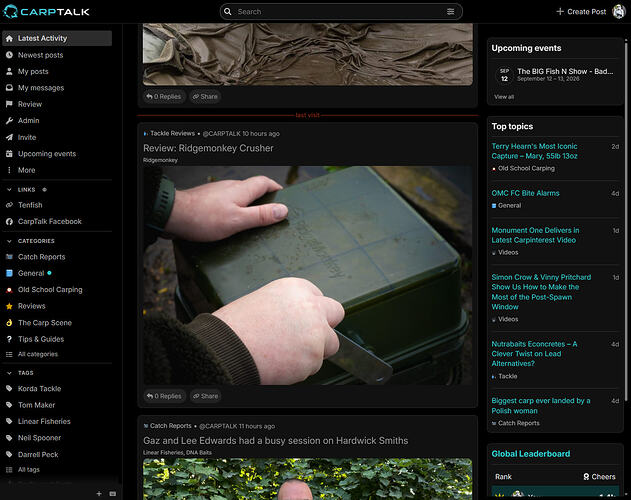Open The BIG Fish N Show event
The height and width of the screenshot is (500, 631).
[x=565, y=71]
